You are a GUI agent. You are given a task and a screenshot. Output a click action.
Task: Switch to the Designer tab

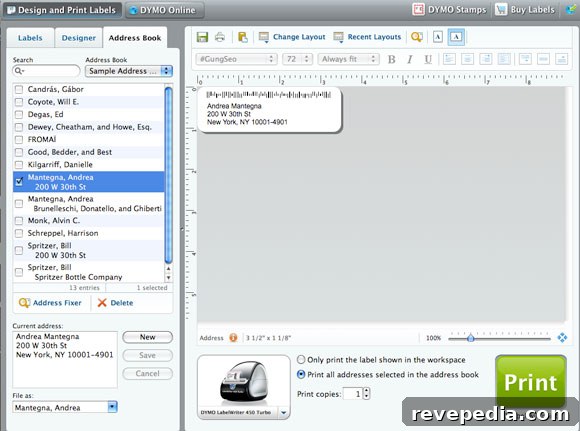click(x=79, y=38)
